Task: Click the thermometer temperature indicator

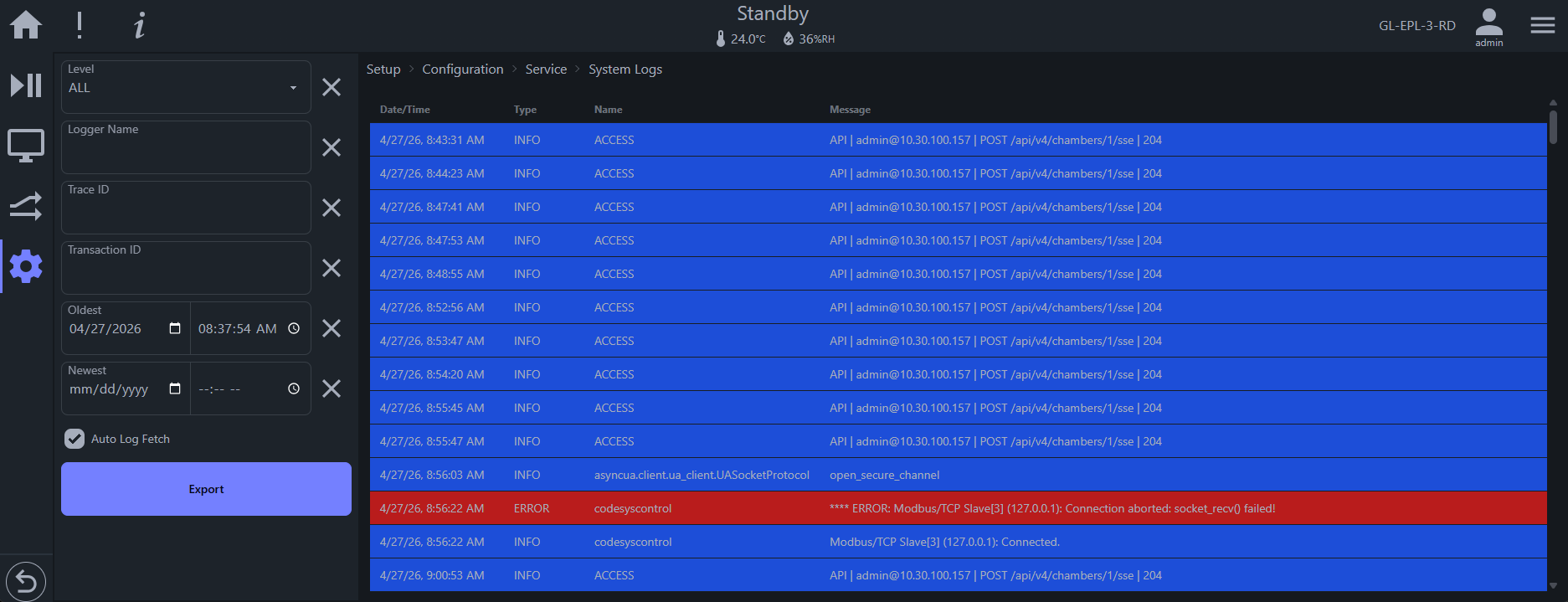Action: click(741, 39)
